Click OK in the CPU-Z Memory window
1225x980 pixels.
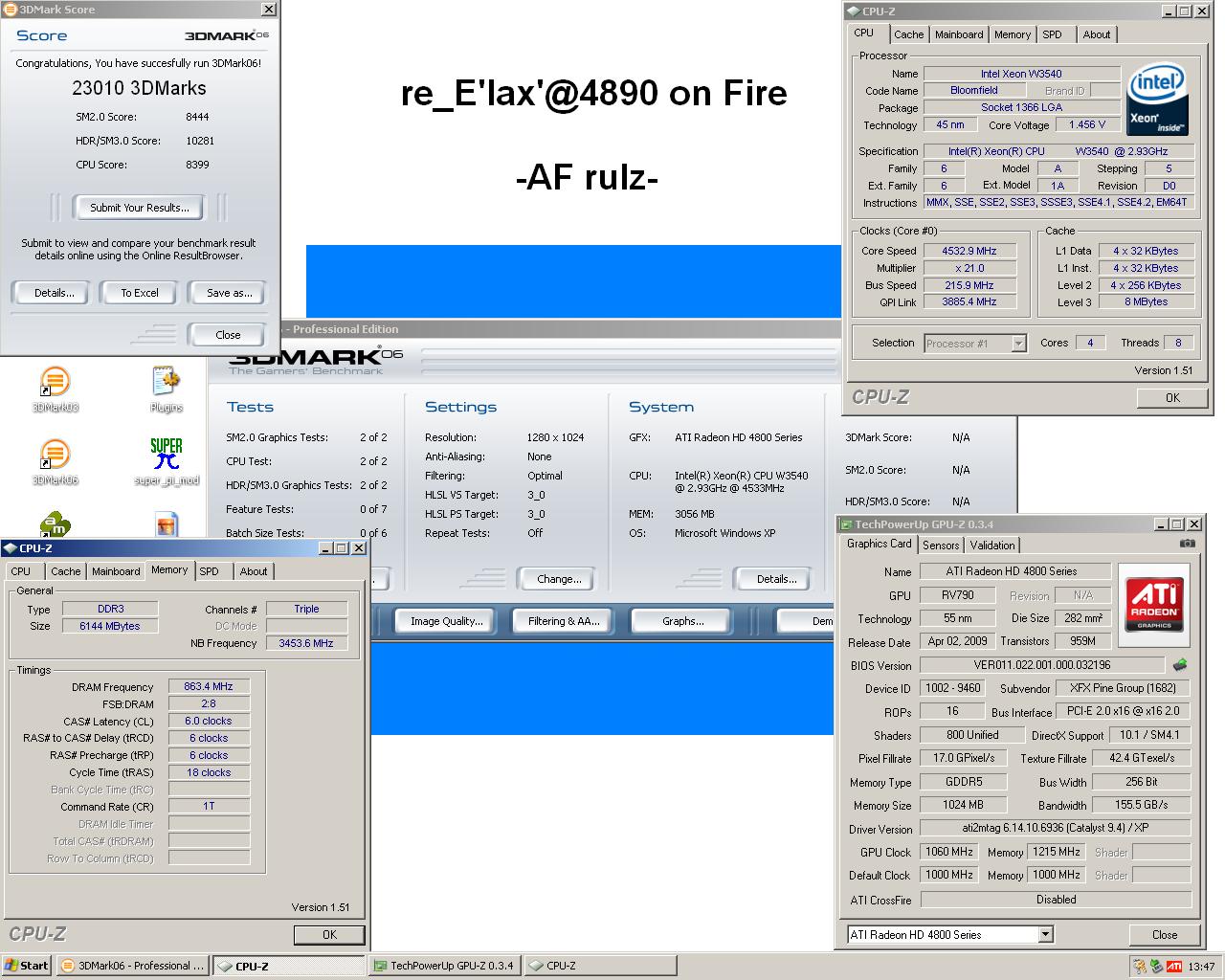329,935
